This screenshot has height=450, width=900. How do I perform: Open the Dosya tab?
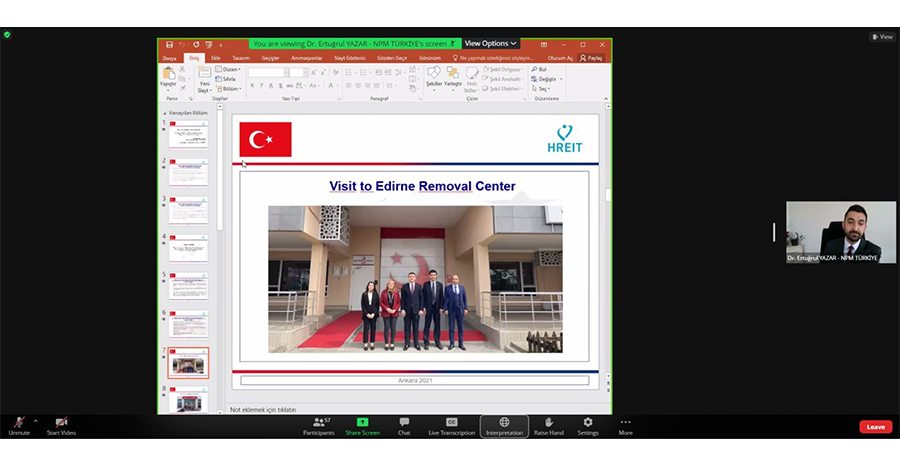169,58
